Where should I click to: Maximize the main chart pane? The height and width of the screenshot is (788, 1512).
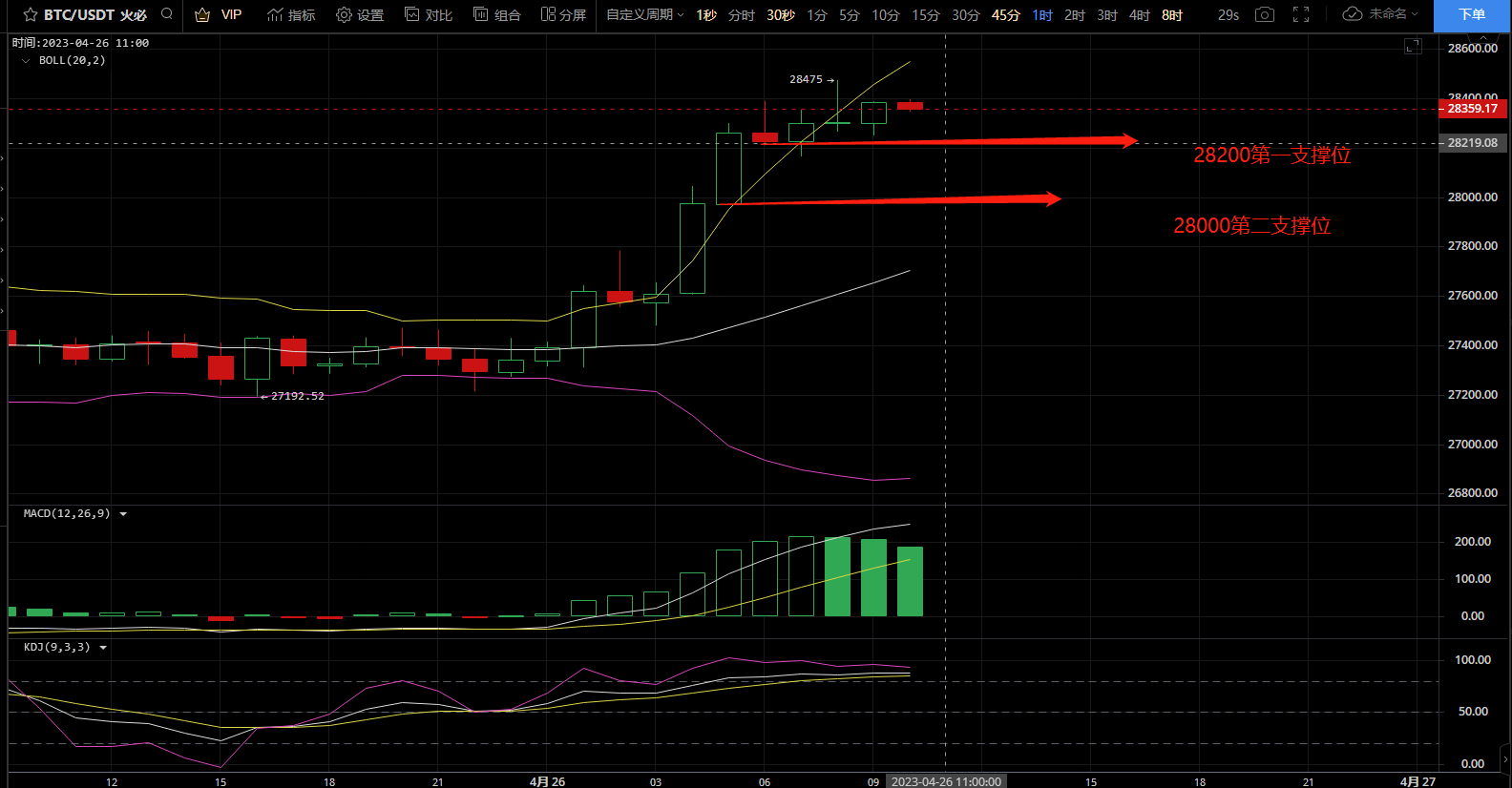click(1413, 46)
